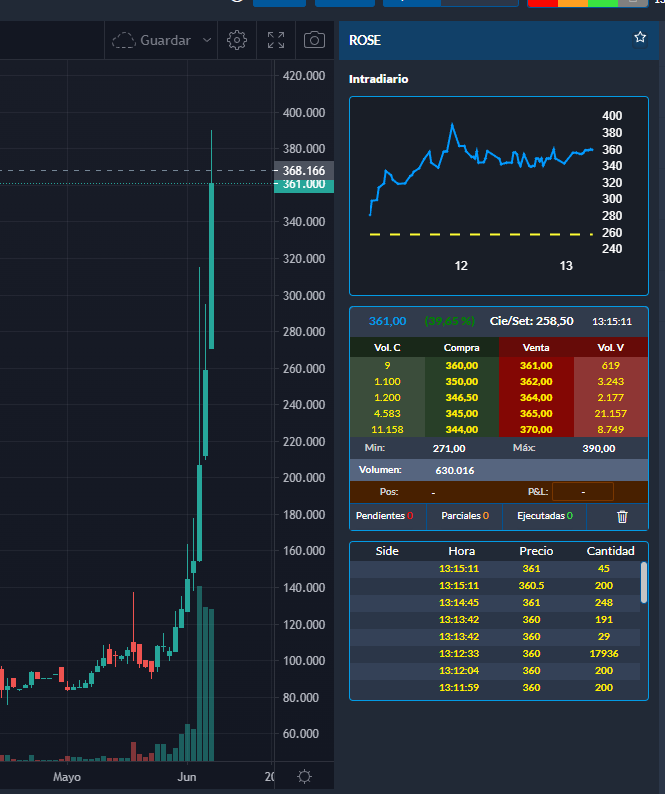Click ask volume 21.157
The image size is (665, 794).
(610, 413)
